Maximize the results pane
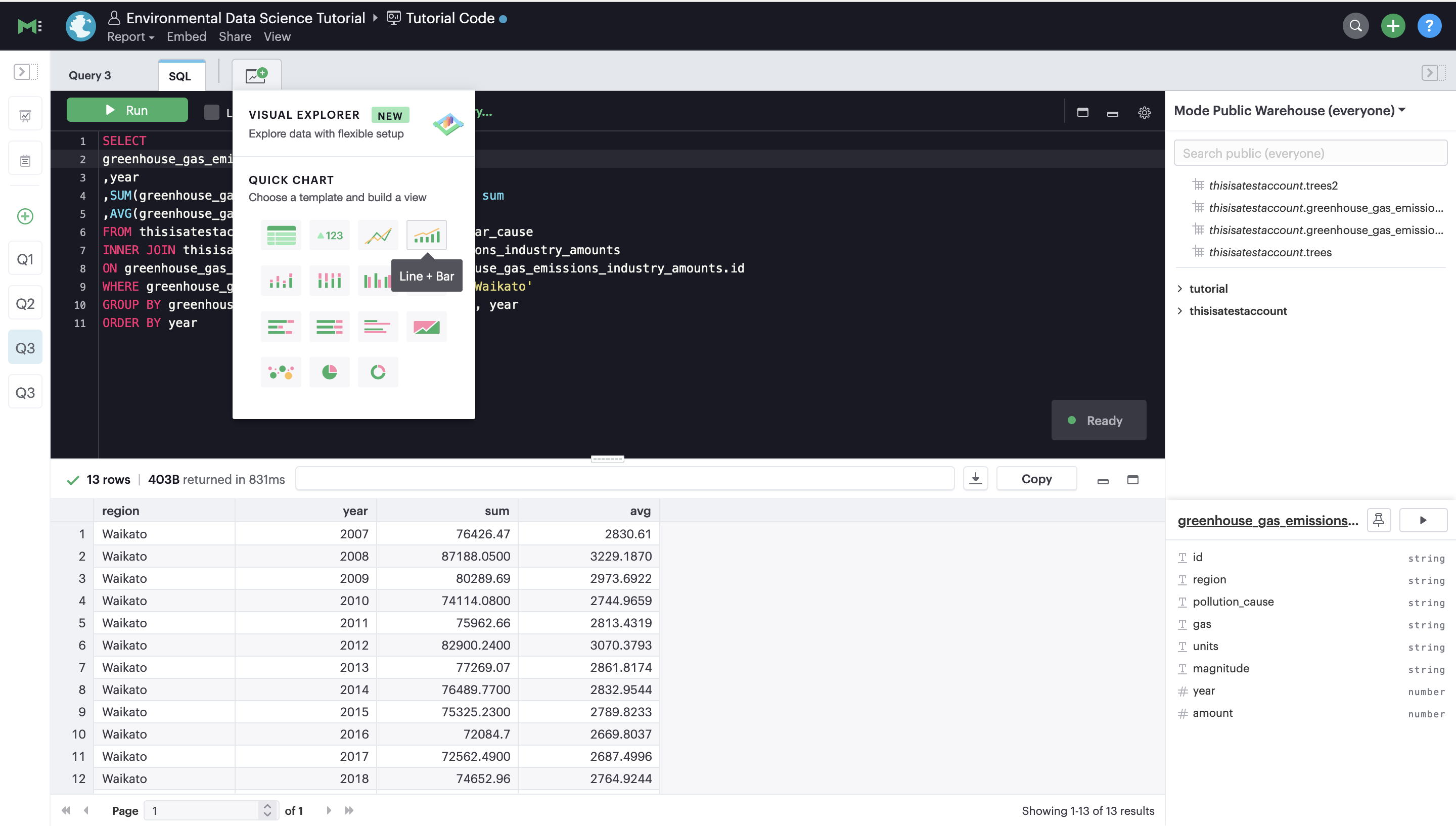1456x826 pixels. tap(1132, 480)
